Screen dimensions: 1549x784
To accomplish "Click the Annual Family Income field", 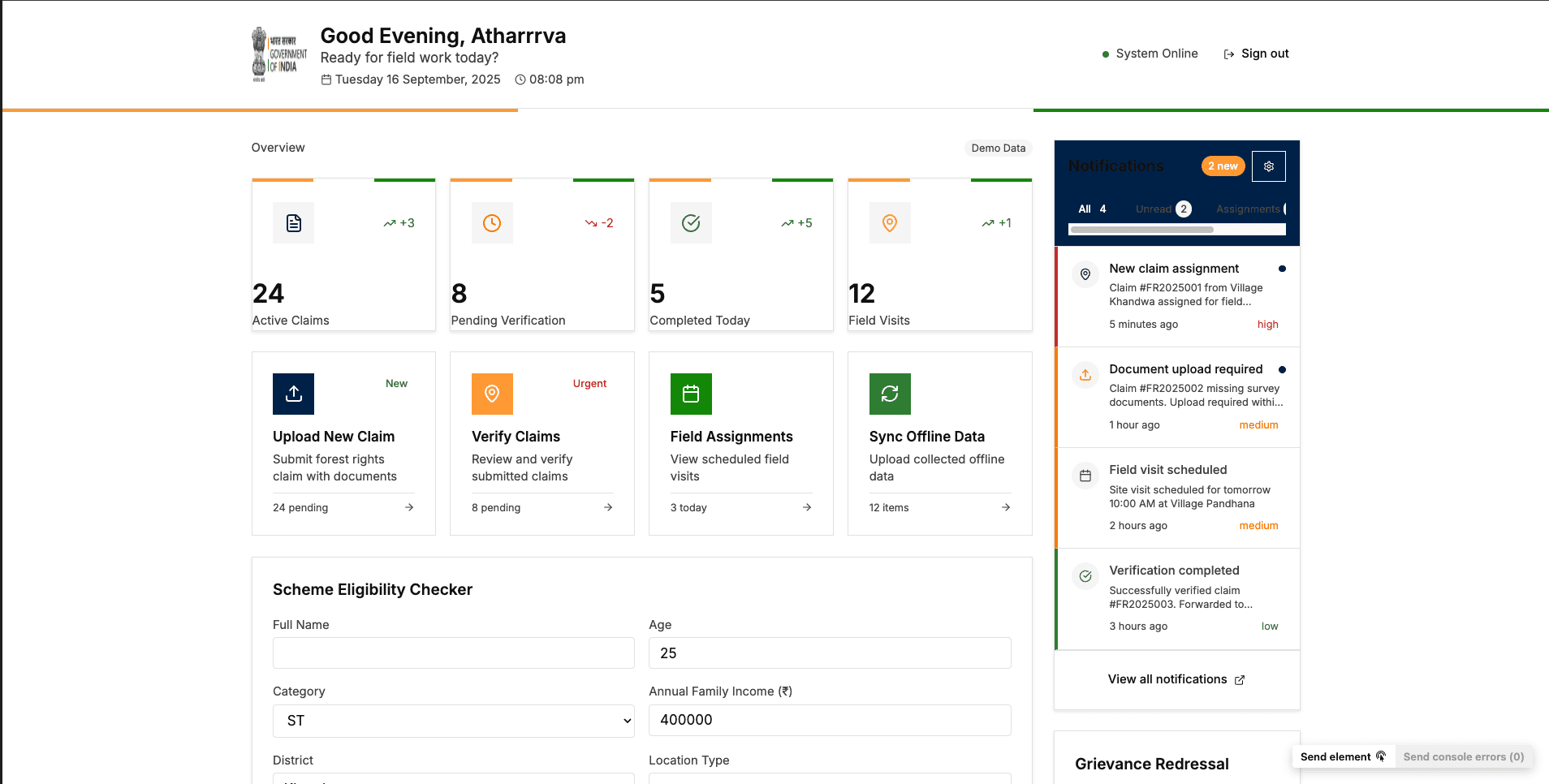I will [x=830, y=720].
